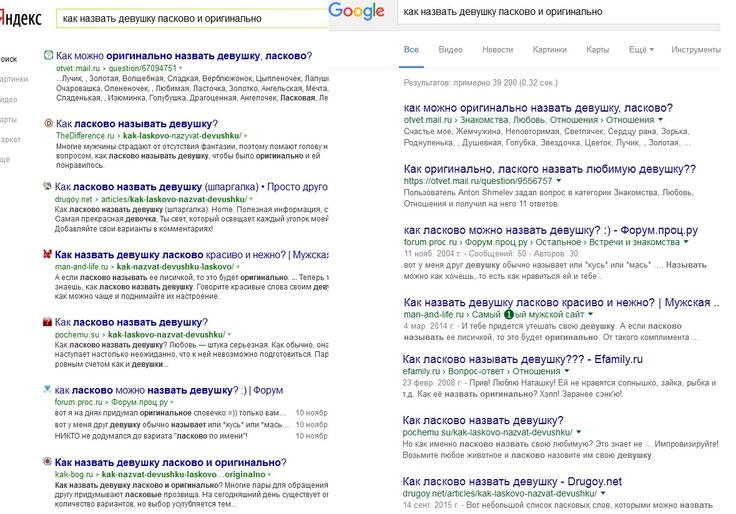Click the otvet.mail.ru favicon in Yandex results
This screenshot has width=736, height=514.
click(x=49, y=55)
